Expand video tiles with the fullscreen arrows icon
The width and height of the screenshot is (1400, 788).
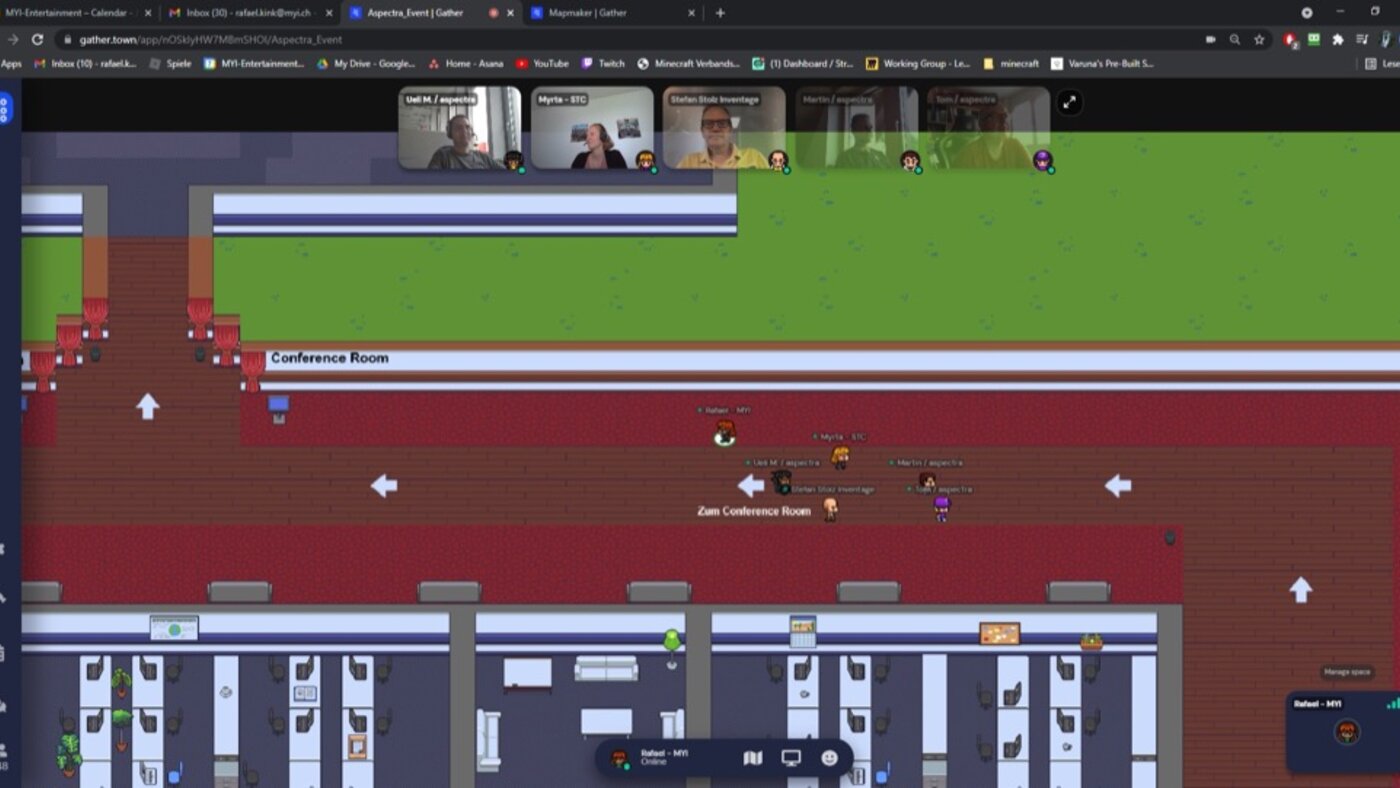(x=1069, y=102)
